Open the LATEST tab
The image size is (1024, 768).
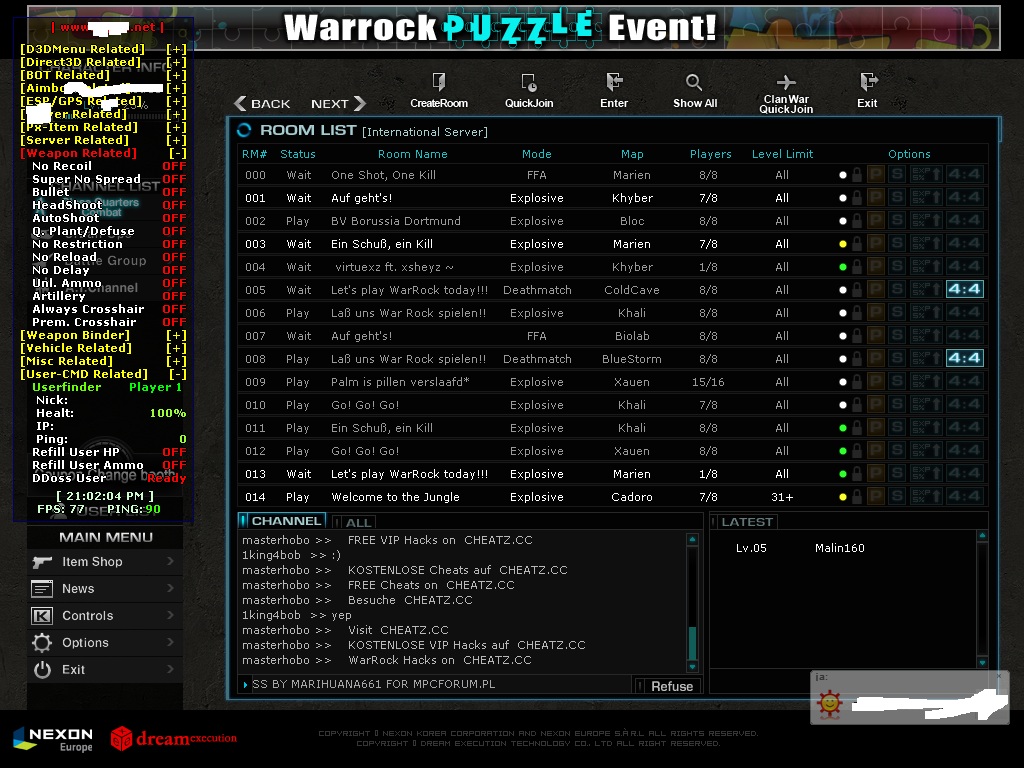[743, 522]
